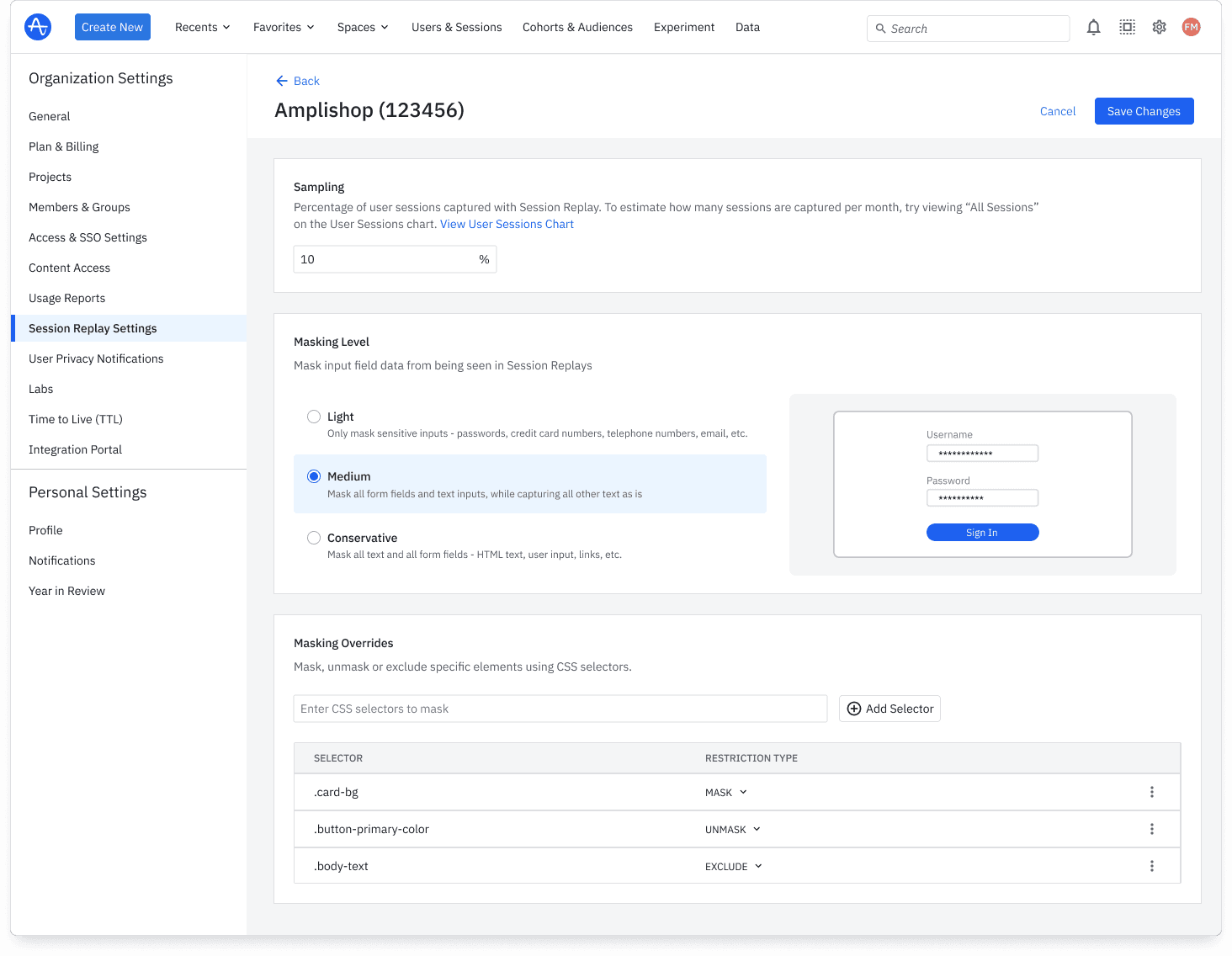Click the Save Changes button
Image resolution: width=1232 pixels, height=956 pixels.
point(1144,111)
